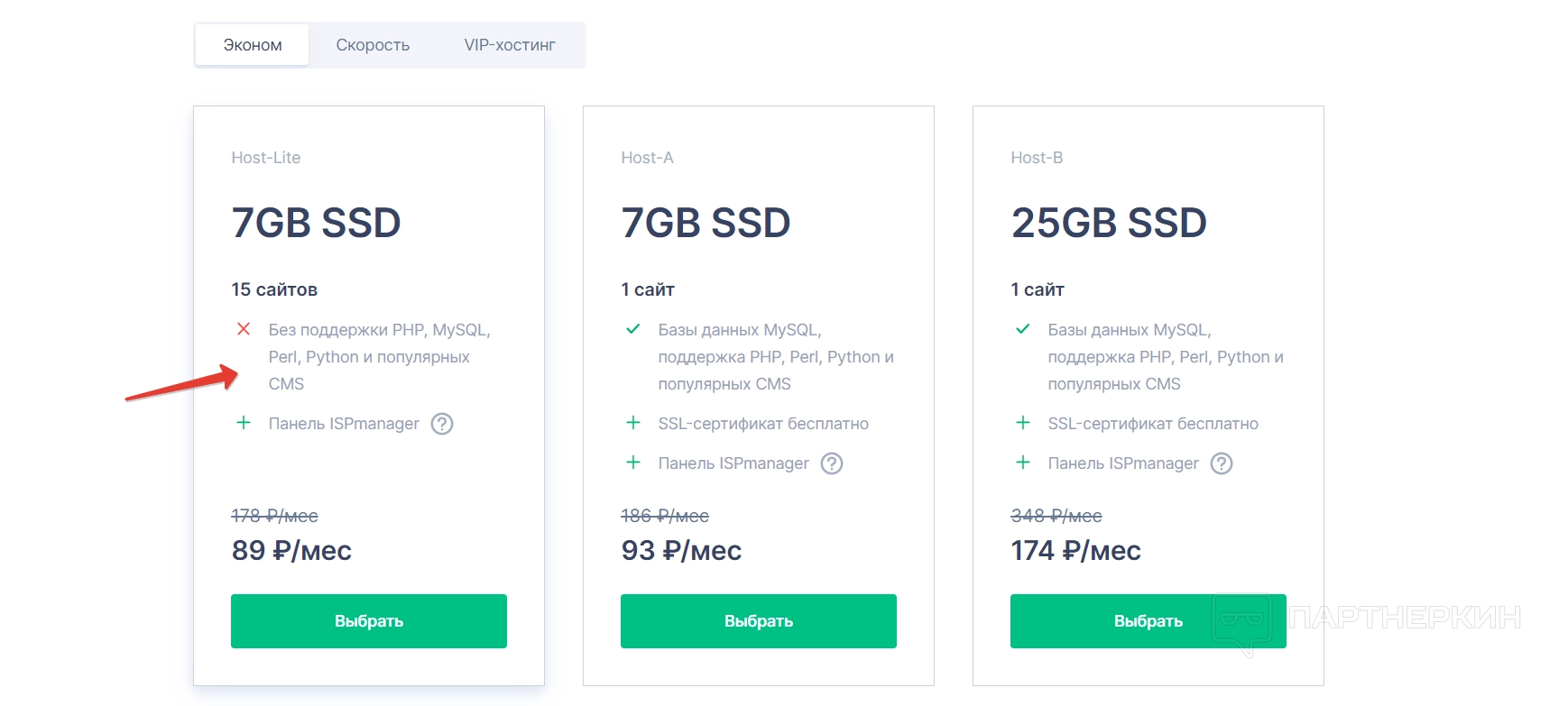Click green checkmark icon in Host-B plan
Image resolution: width=1568 pixels, height=706 pixels.
point(1023,329)
